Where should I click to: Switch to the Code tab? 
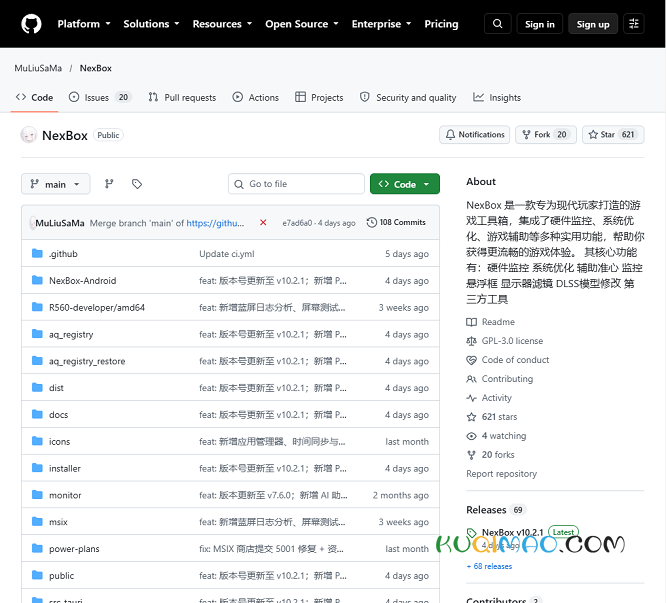(34, 97)
